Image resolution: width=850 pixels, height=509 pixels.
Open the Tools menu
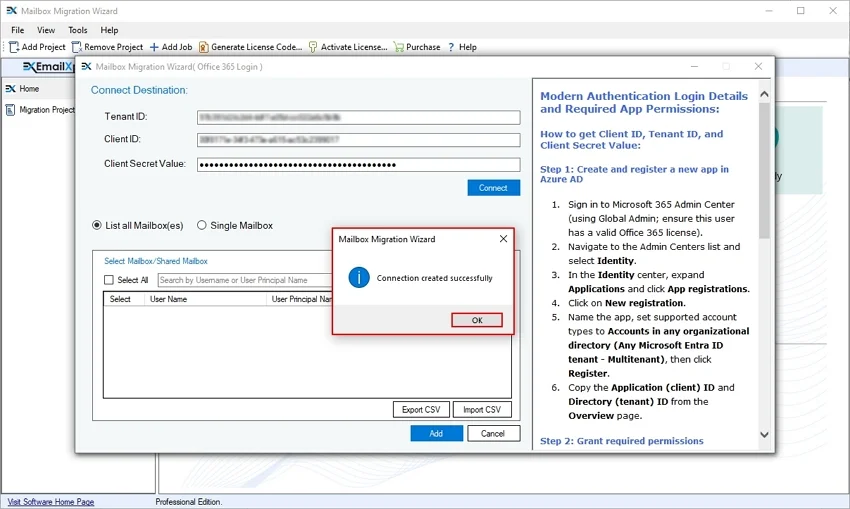point(77,30)
